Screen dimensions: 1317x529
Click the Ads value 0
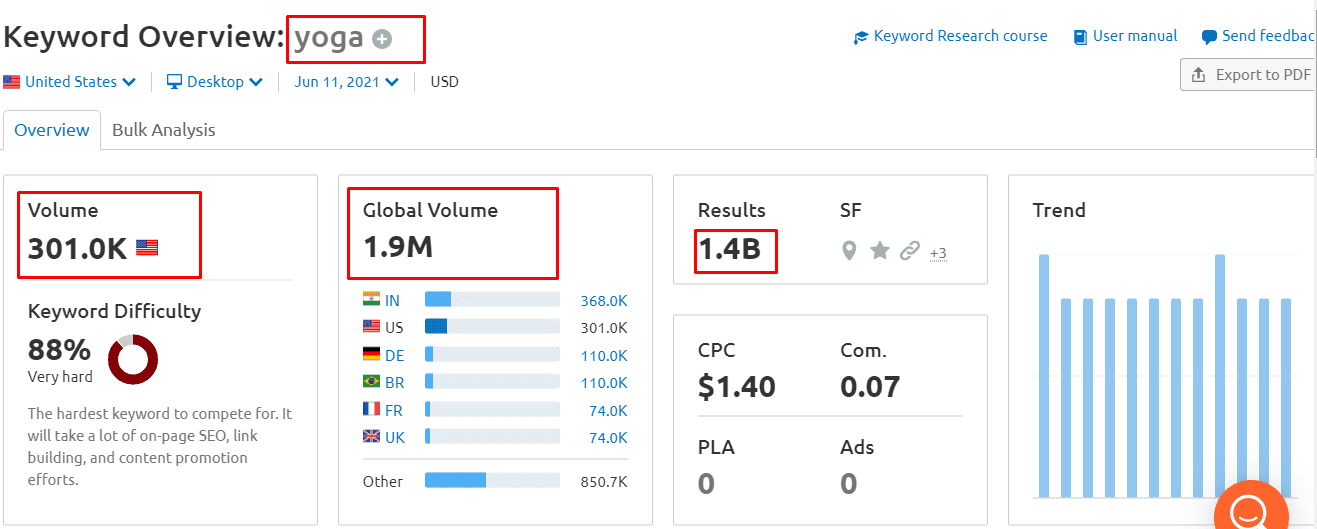click(x=849, y=484)
